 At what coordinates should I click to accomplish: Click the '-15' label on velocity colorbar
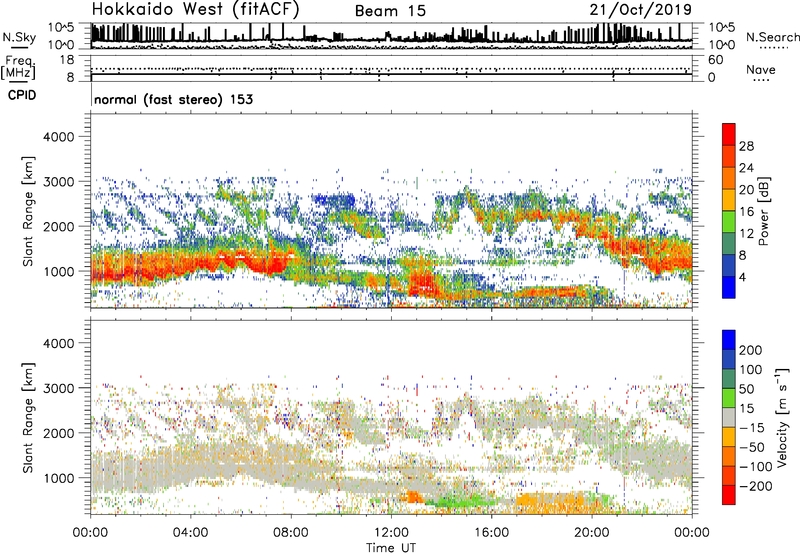coord(752,428)
